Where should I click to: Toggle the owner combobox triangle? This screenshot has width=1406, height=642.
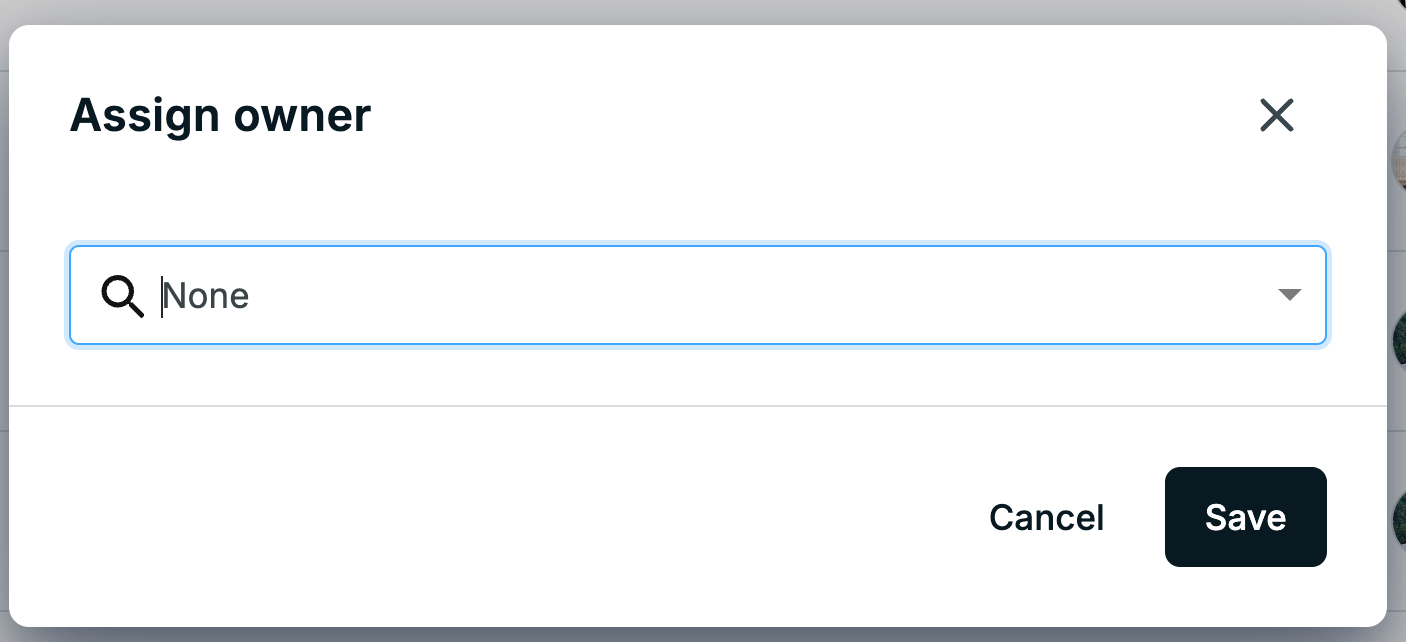[x=1290, y=295]
